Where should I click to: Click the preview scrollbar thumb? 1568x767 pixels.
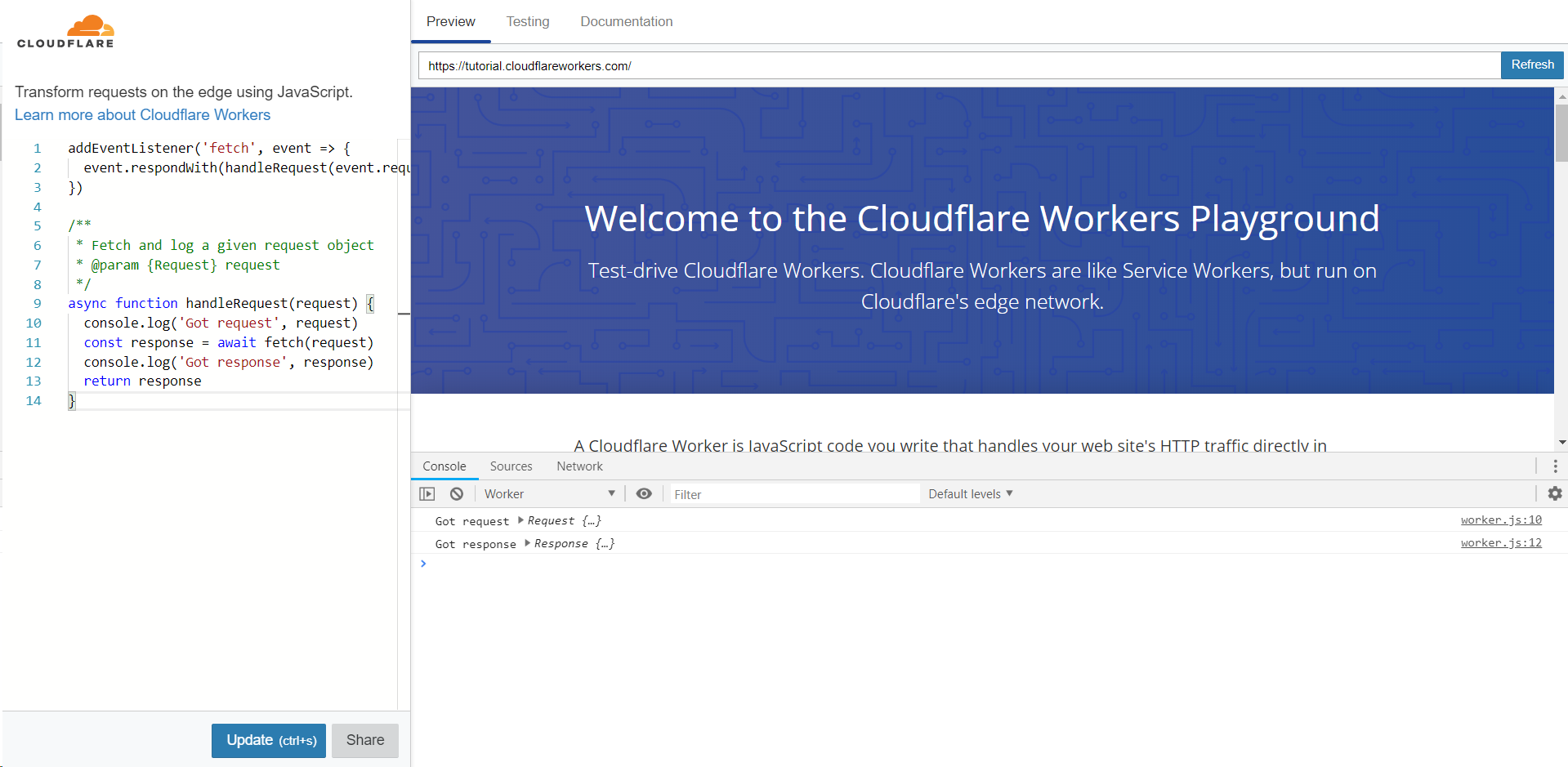point(1561,133)
